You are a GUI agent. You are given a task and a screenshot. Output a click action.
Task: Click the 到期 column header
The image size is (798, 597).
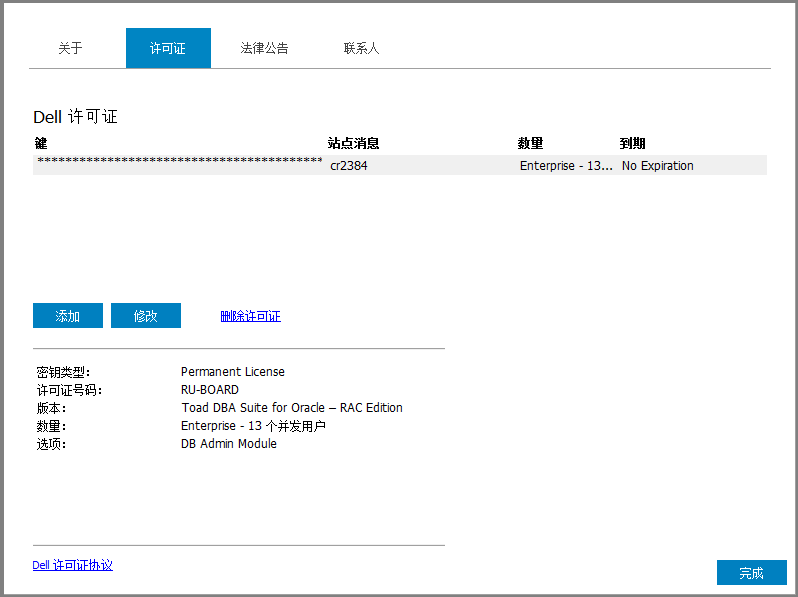tap(632, 143)
